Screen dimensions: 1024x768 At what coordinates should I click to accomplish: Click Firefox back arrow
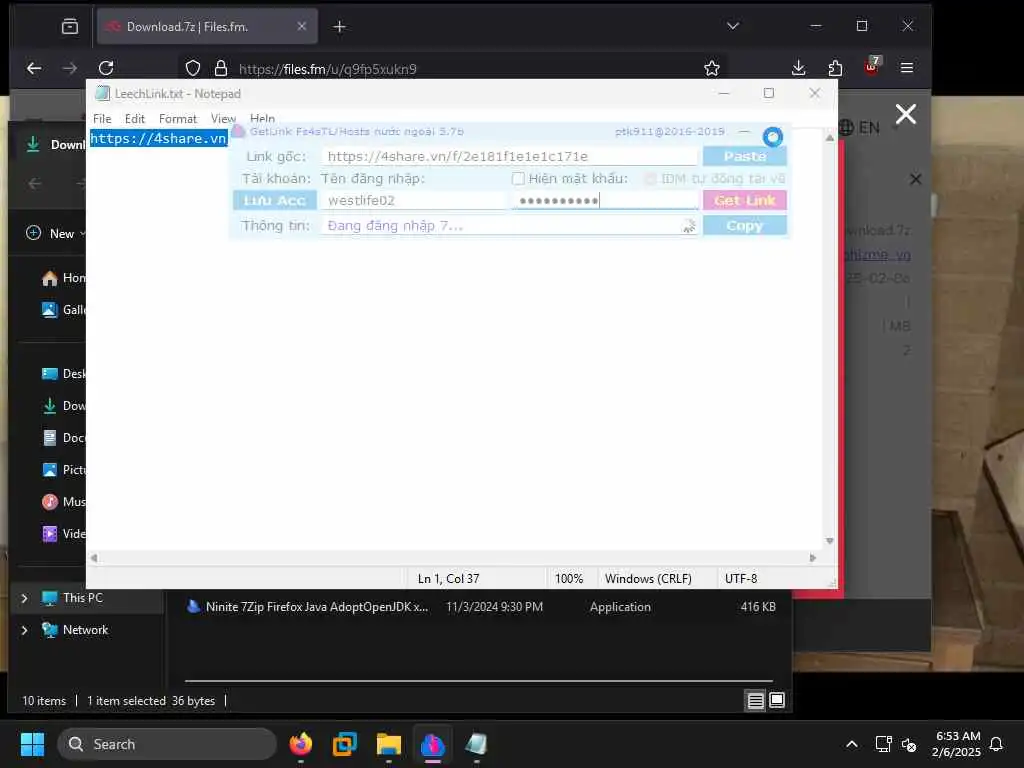click(x=34, y=68)
